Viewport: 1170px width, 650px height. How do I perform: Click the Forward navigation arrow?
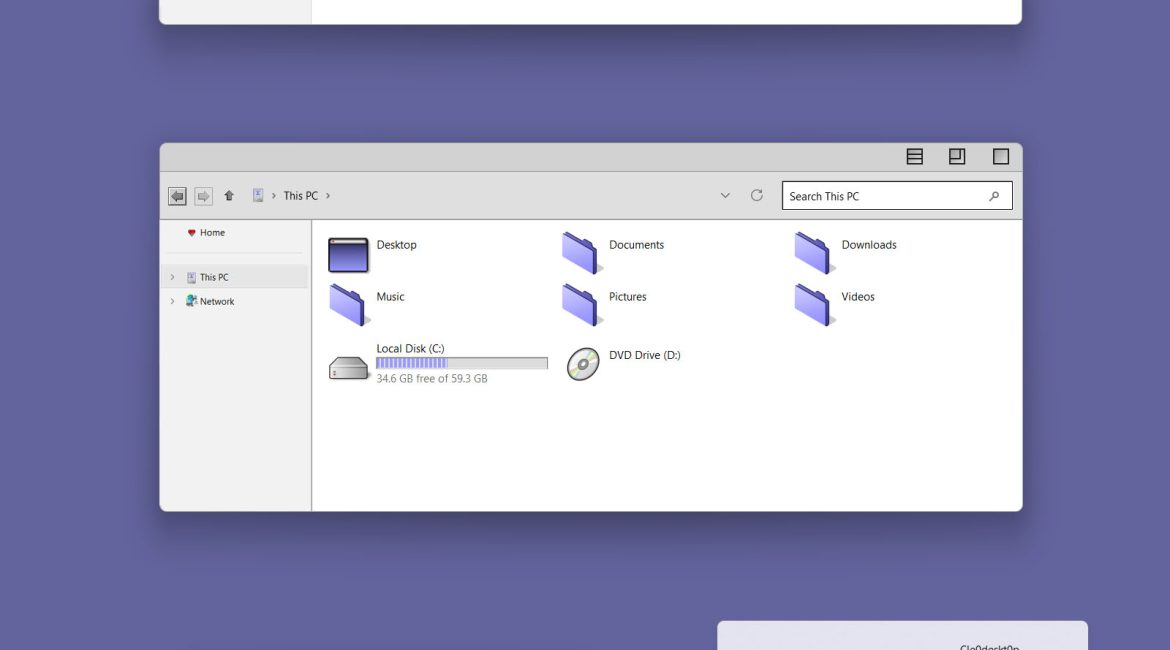[203, 196]
